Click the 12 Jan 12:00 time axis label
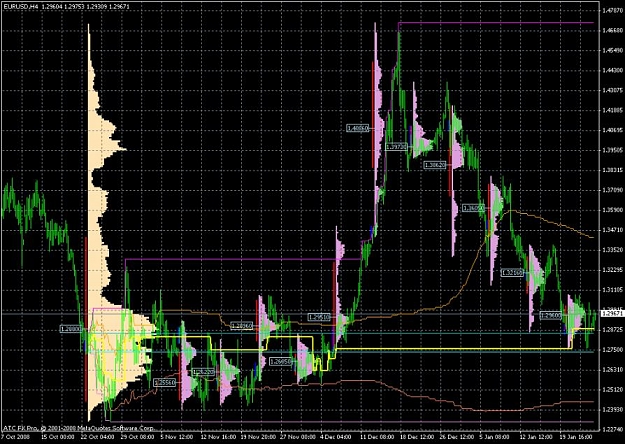The image size is (625, 444). [536, 436]
